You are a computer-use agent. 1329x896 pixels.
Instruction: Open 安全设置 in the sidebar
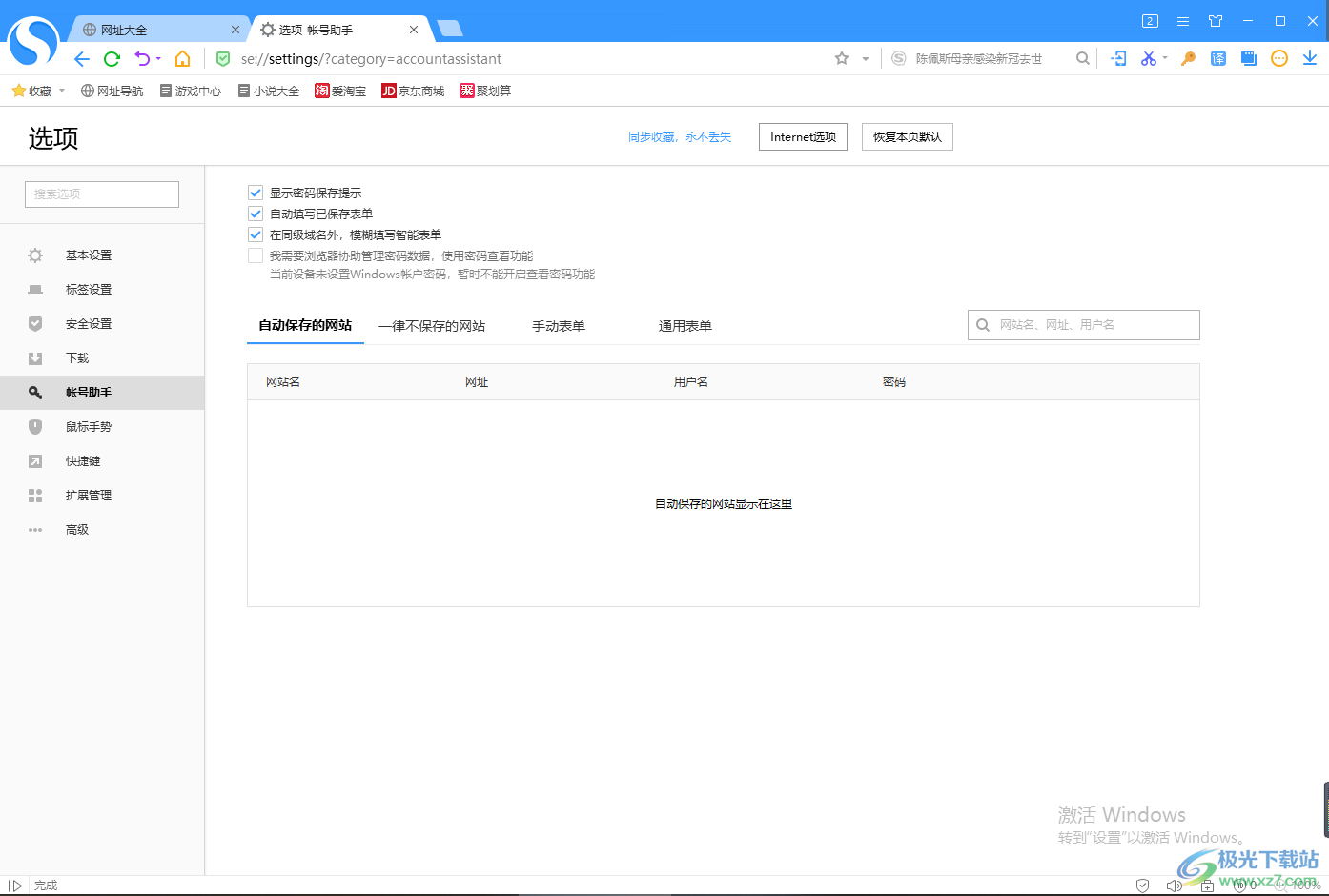click(102, 324)
